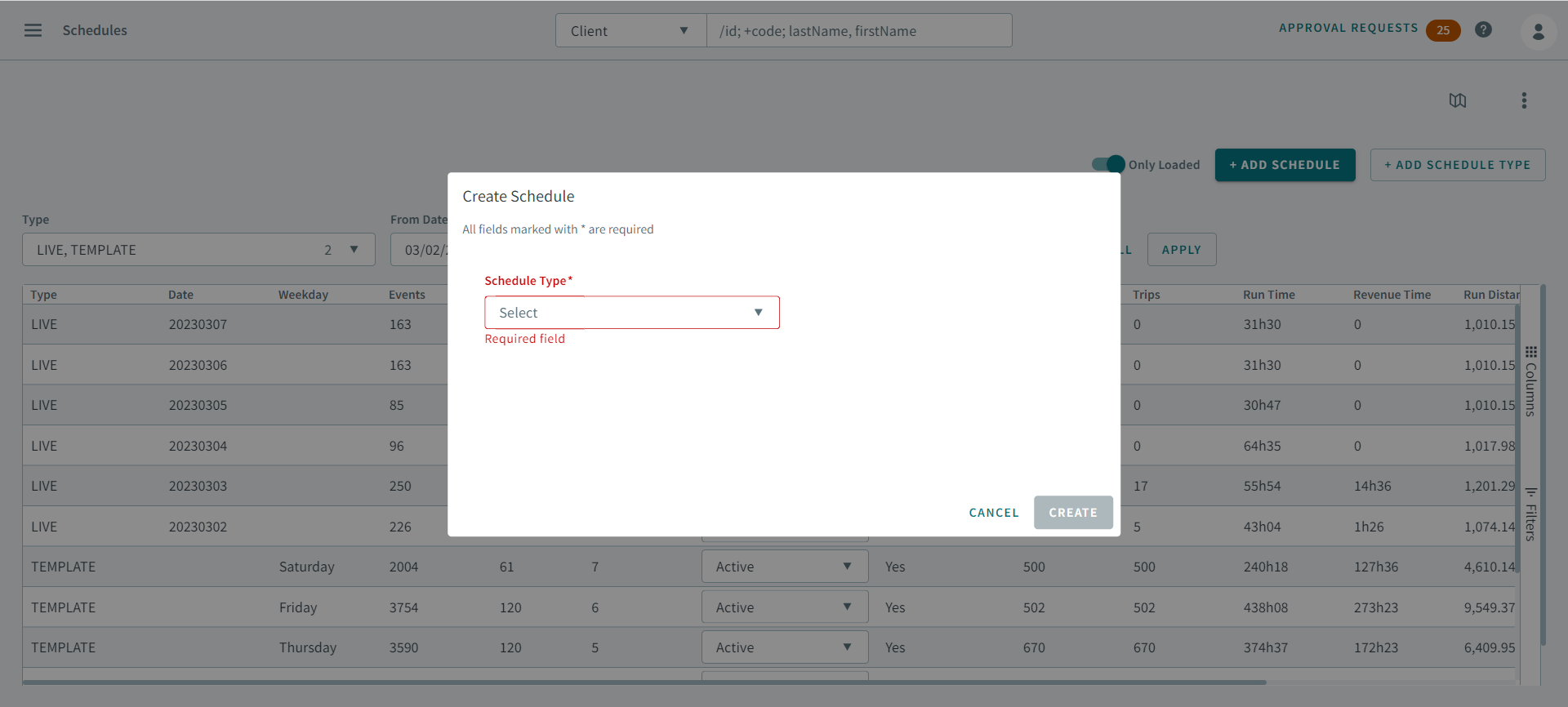Open the Client search type dropdown
Screen dimensions: 1568x707
[630, 31]
